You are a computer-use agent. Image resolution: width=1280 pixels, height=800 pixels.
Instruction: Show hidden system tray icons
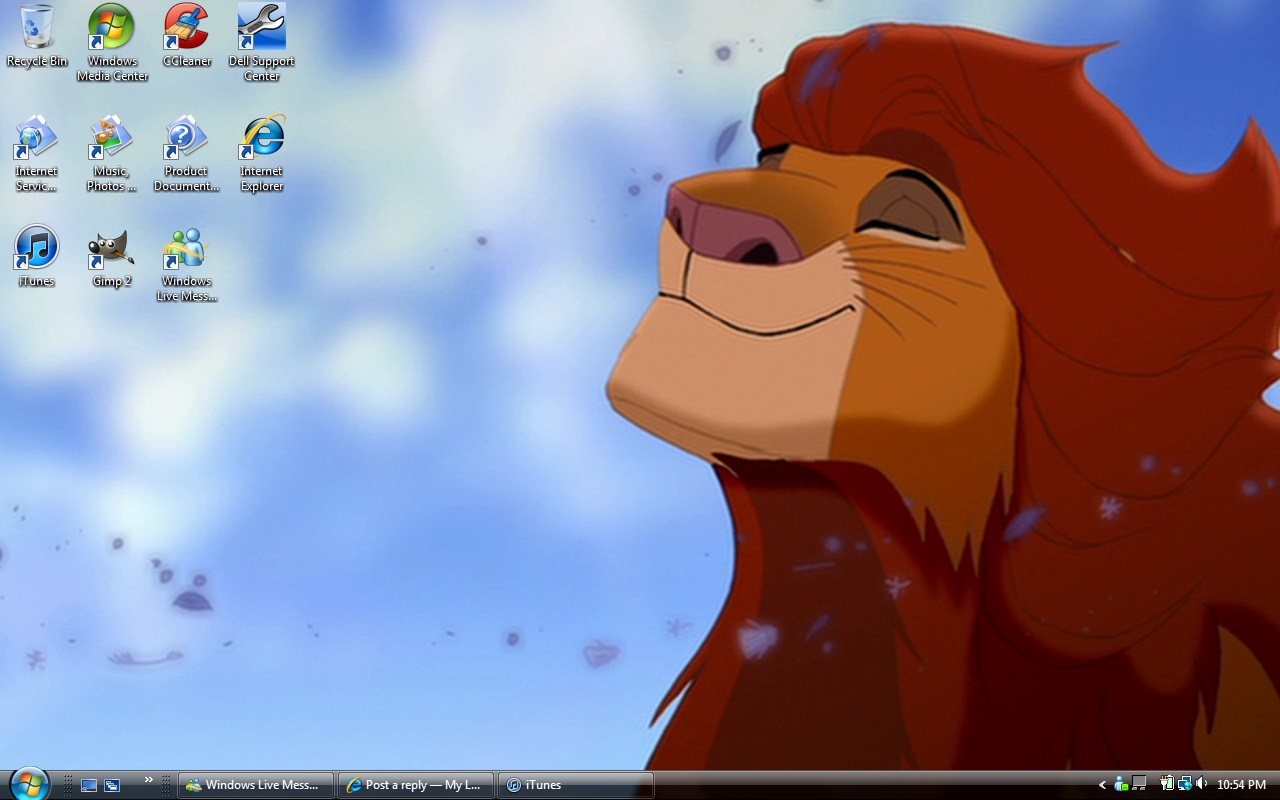(x=1102, y=785)
